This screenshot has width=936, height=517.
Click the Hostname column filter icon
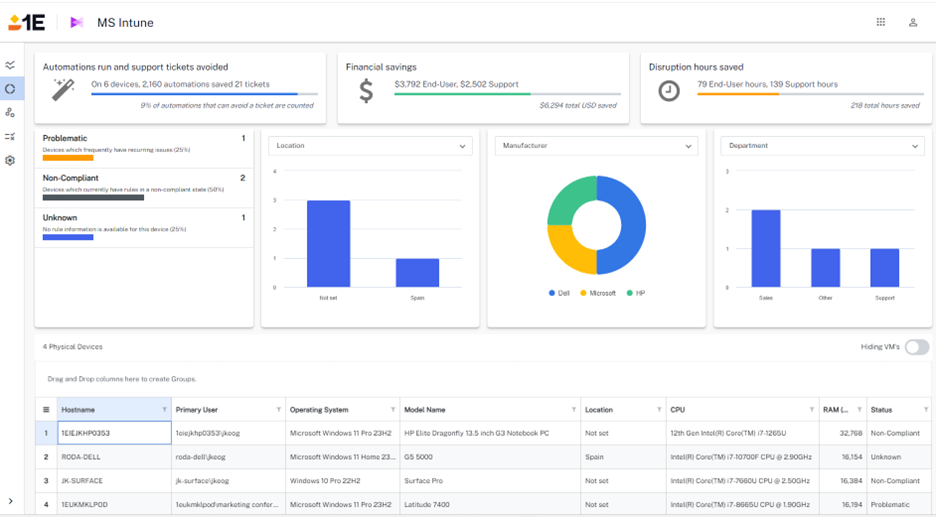[x=164, y=410]
